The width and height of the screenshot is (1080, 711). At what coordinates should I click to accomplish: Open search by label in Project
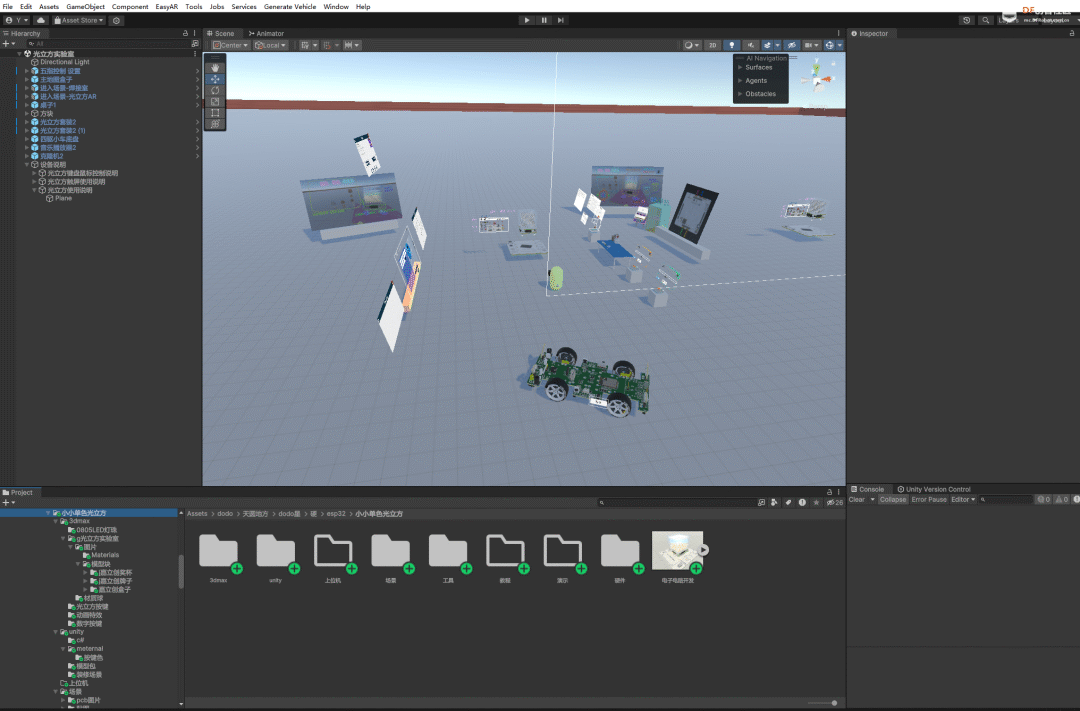pos(788,502)
